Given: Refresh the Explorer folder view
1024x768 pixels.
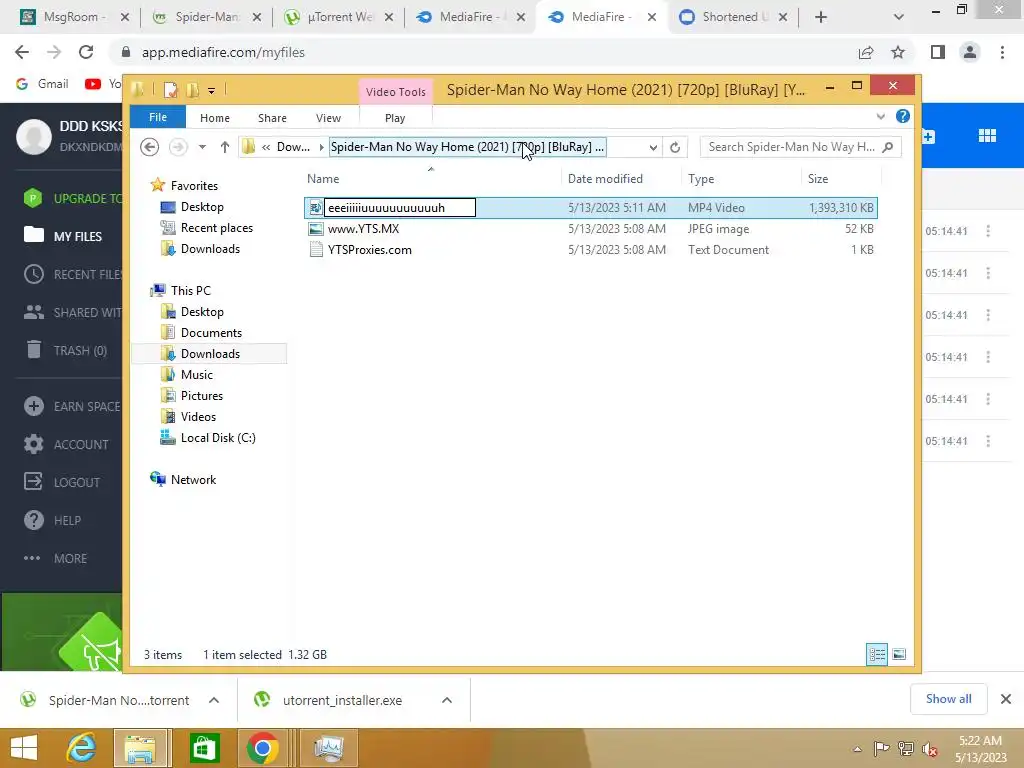Looking at the screenshot, I should (x=675, y=148).
